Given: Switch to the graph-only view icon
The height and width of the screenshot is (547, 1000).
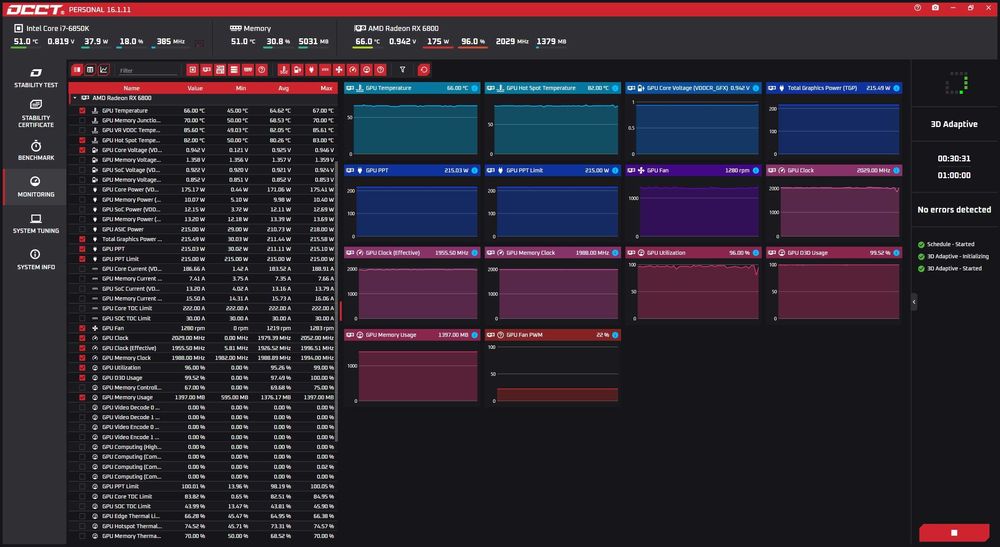Looking at the screenshot, I should (104, 69).
